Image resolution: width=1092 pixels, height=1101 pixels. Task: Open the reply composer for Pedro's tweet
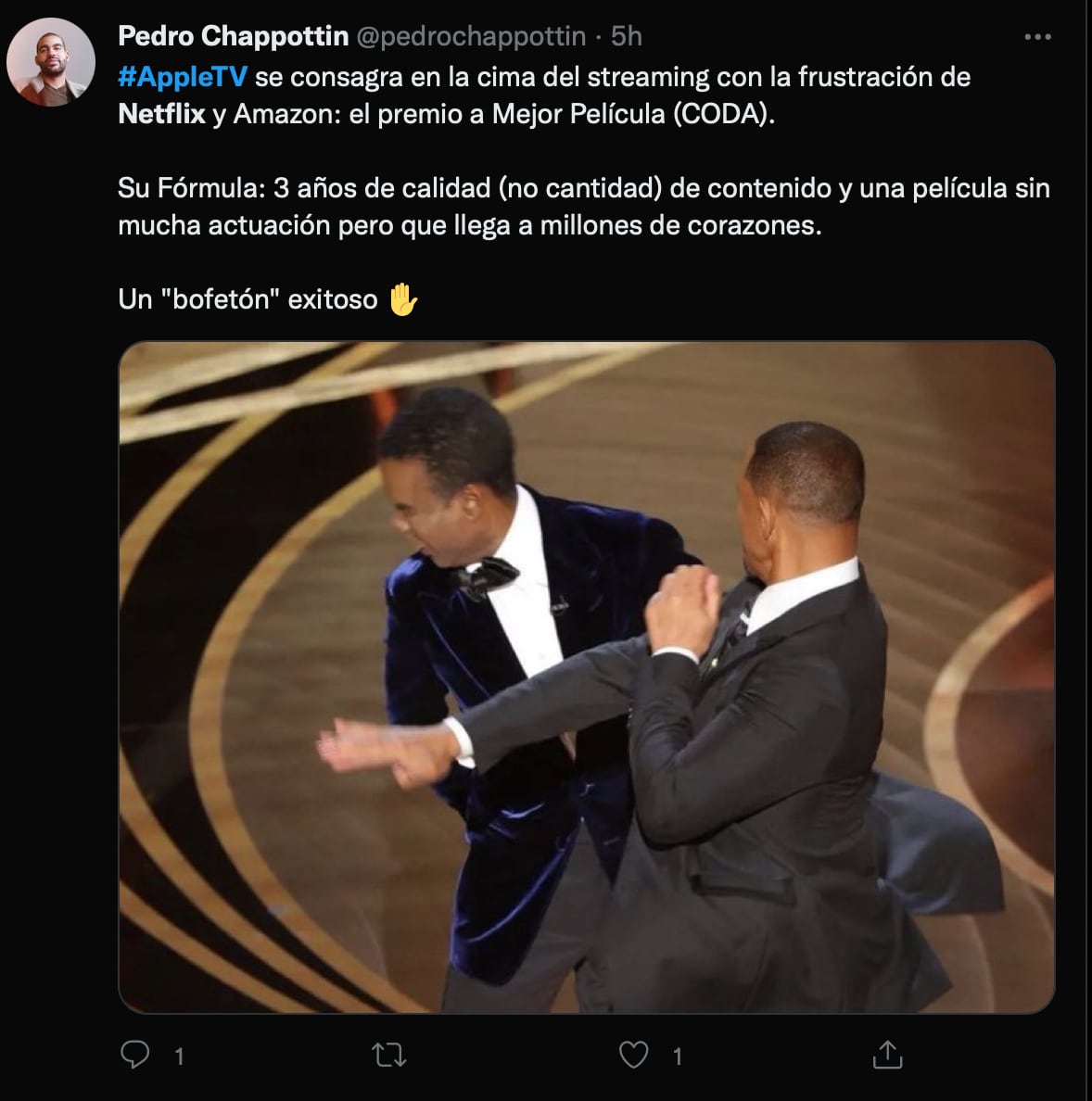tap(137, 1052)
